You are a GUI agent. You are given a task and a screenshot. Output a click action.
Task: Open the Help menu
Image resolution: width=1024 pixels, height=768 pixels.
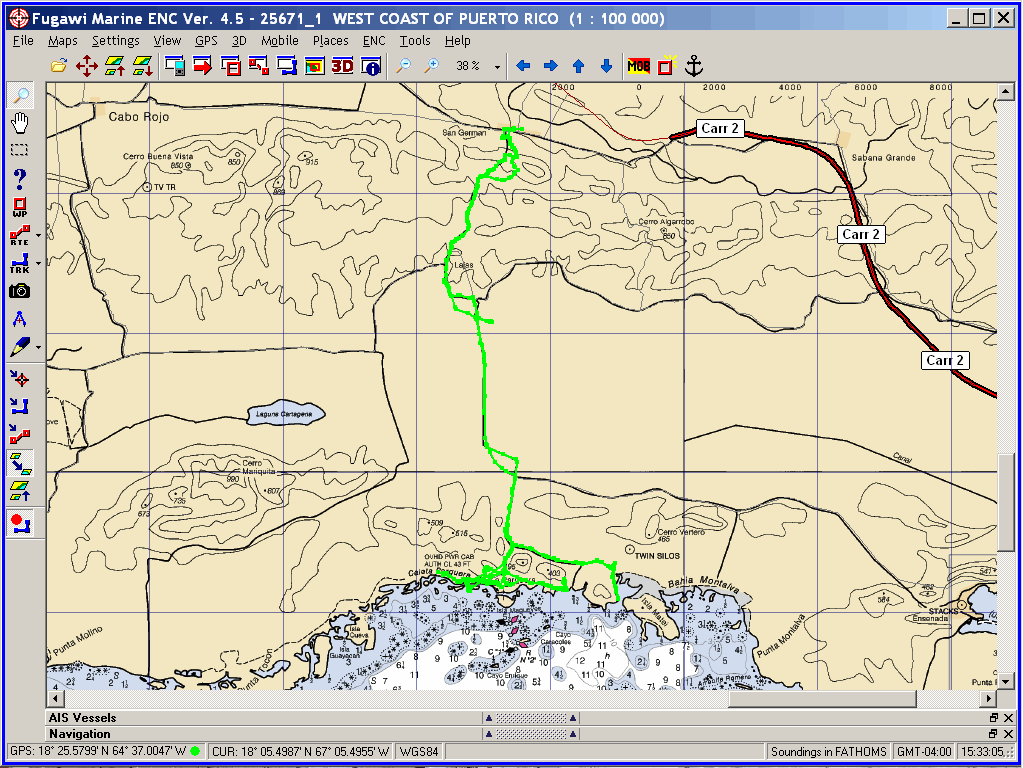coord(458,40)
